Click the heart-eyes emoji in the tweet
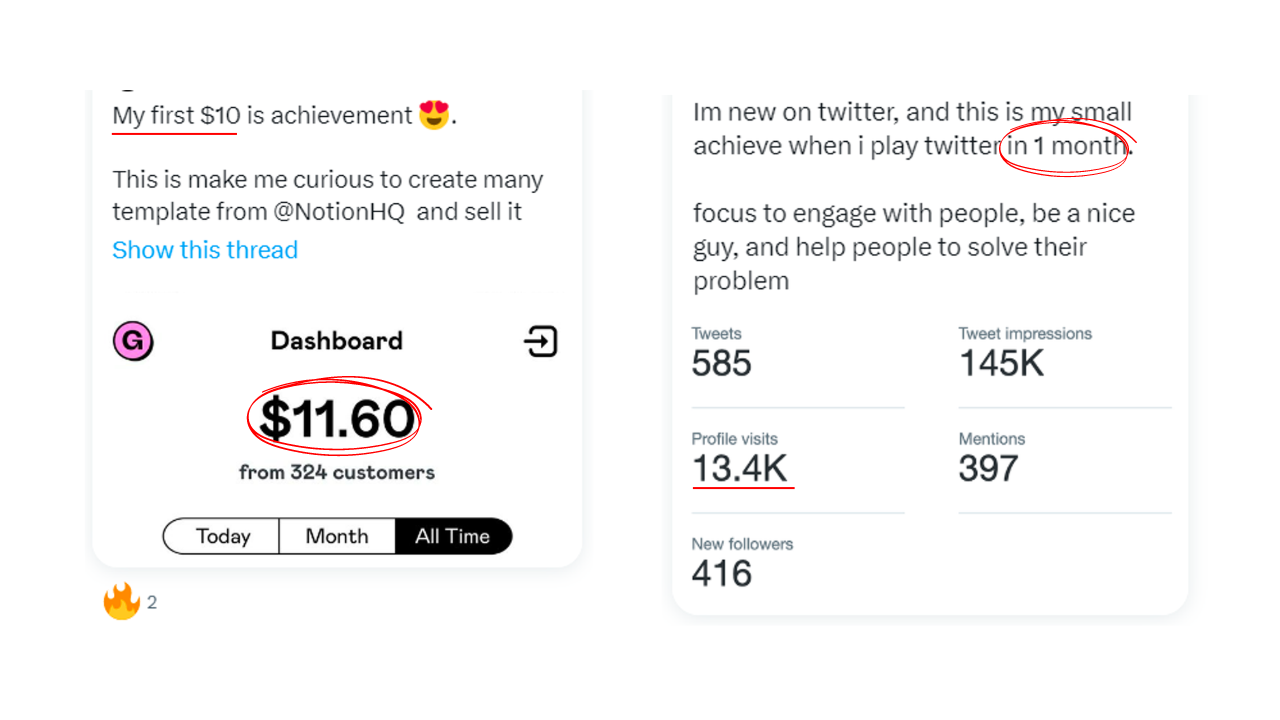 pyautogui.click(x=434, y=115)
